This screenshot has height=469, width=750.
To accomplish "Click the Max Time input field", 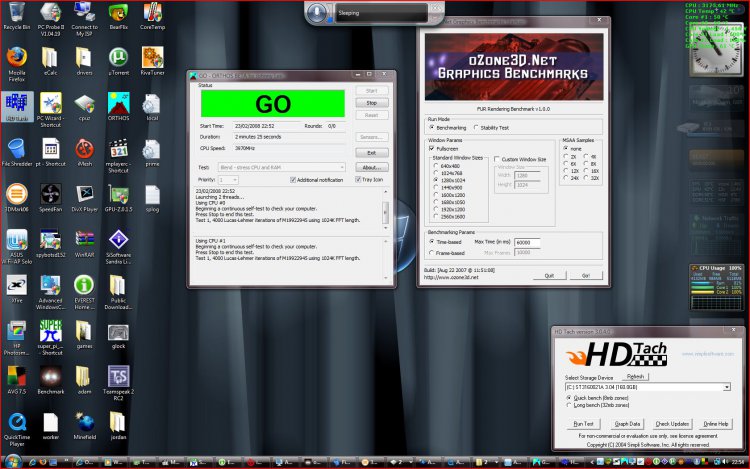I will [527, 242].
